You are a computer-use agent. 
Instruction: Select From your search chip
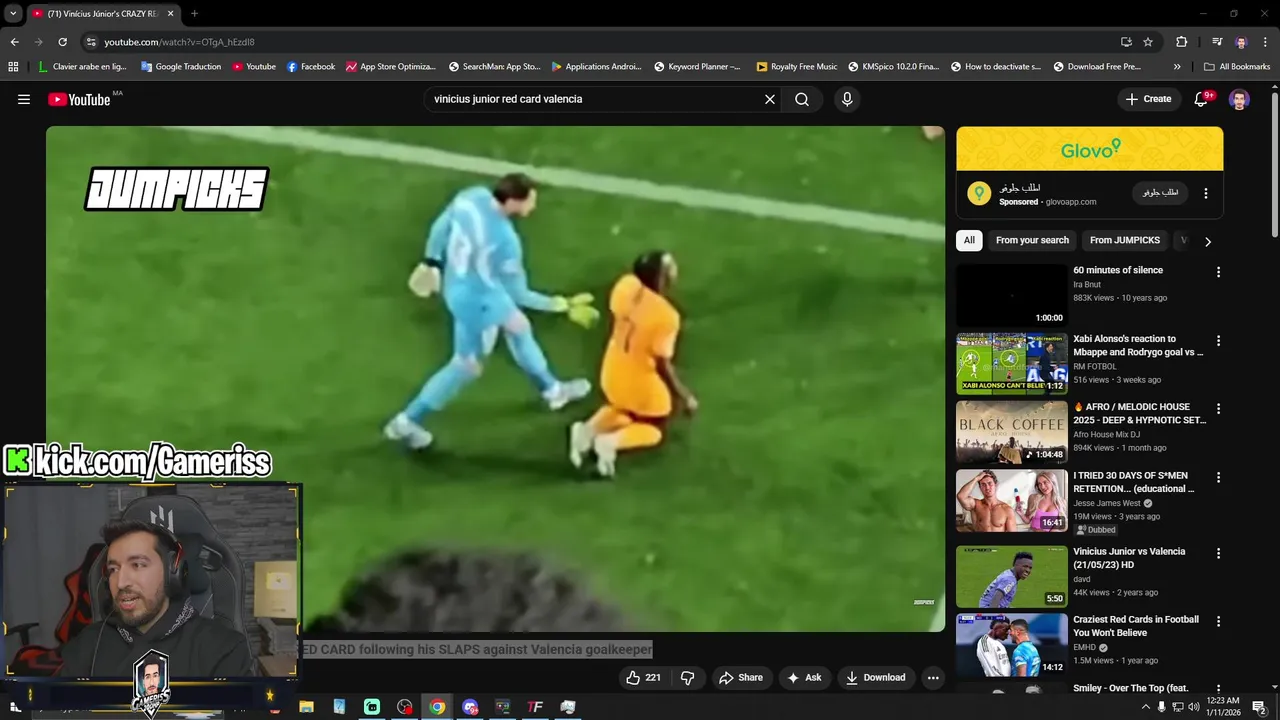pyautogui.click(x=1032, y=240)
